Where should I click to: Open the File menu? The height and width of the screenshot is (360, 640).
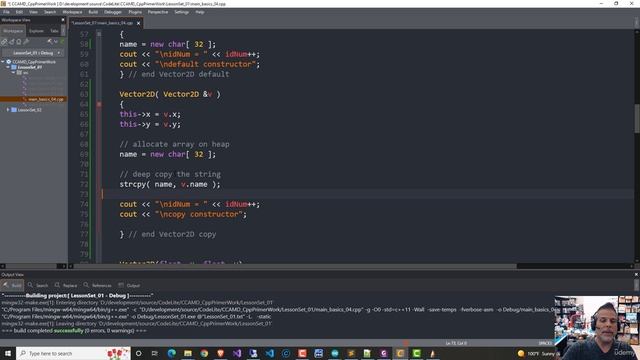7,12
